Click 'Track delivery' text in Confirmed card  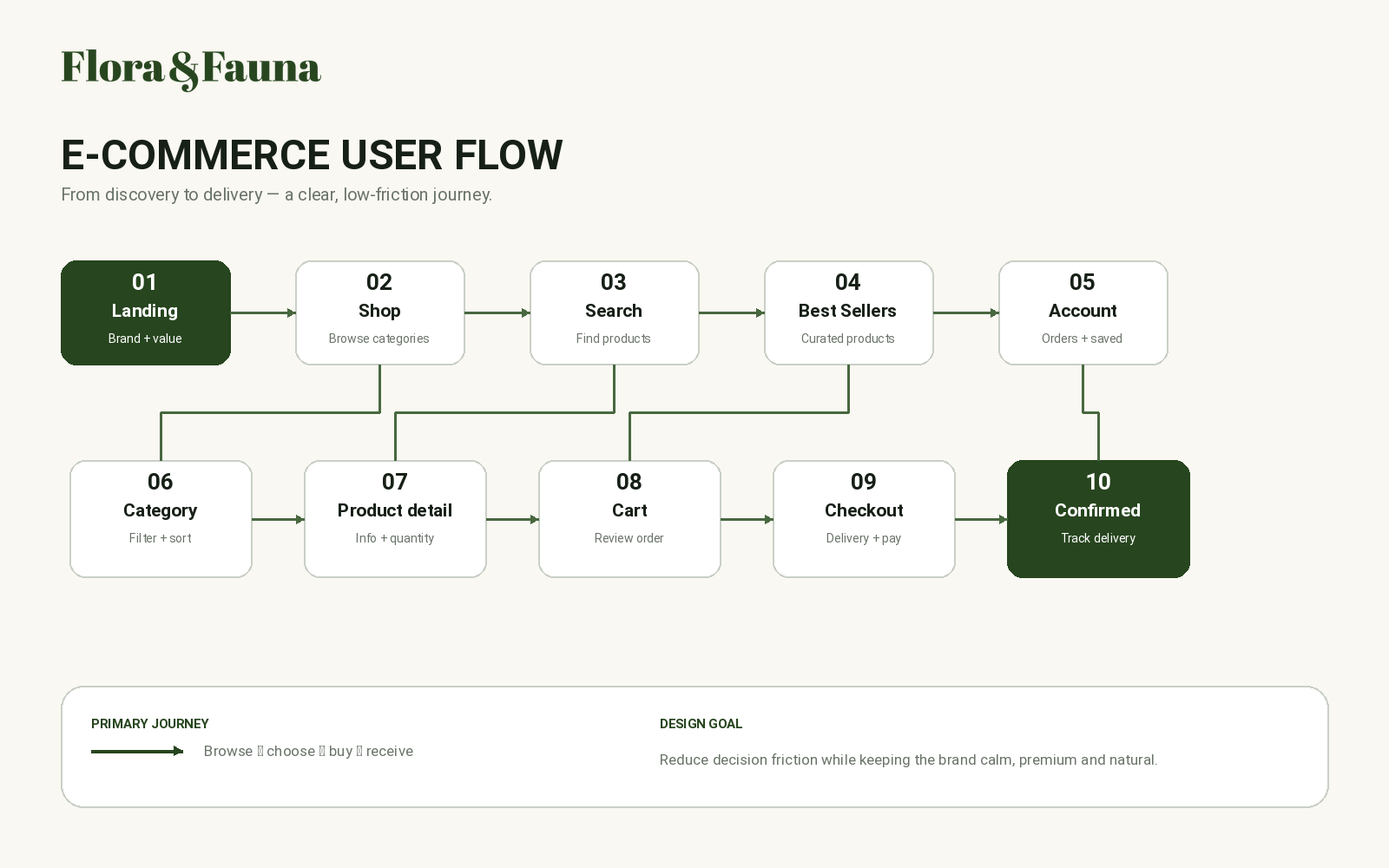(x=1098, y=538)
